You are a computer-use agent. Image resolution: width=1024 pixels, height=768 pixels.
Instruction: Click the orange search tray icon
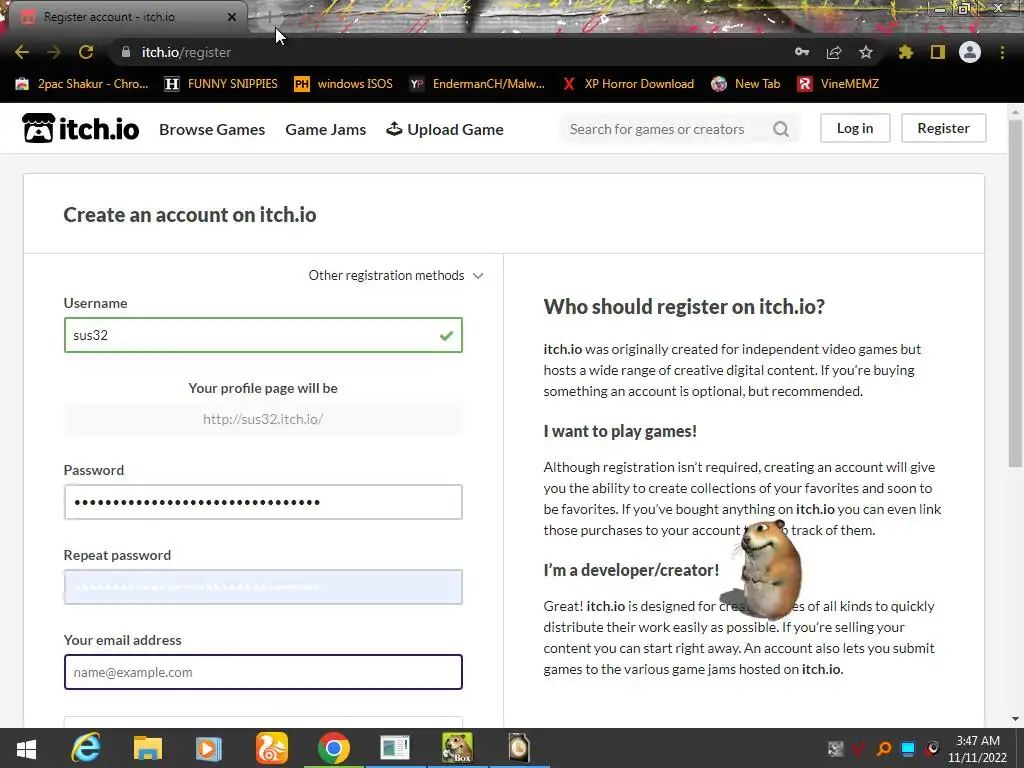884,748
